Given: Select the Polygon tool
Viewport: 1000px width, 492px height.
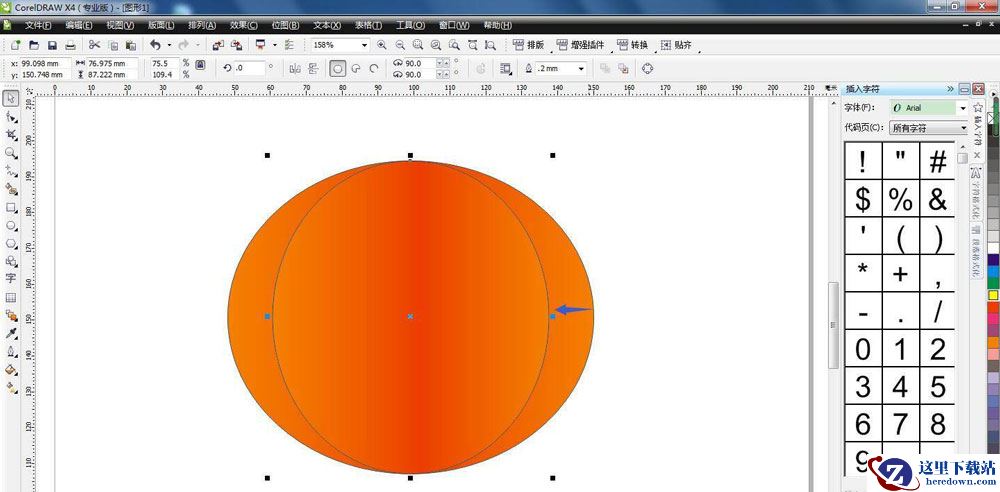Looking at the screenshot, I should click(11, 243).
